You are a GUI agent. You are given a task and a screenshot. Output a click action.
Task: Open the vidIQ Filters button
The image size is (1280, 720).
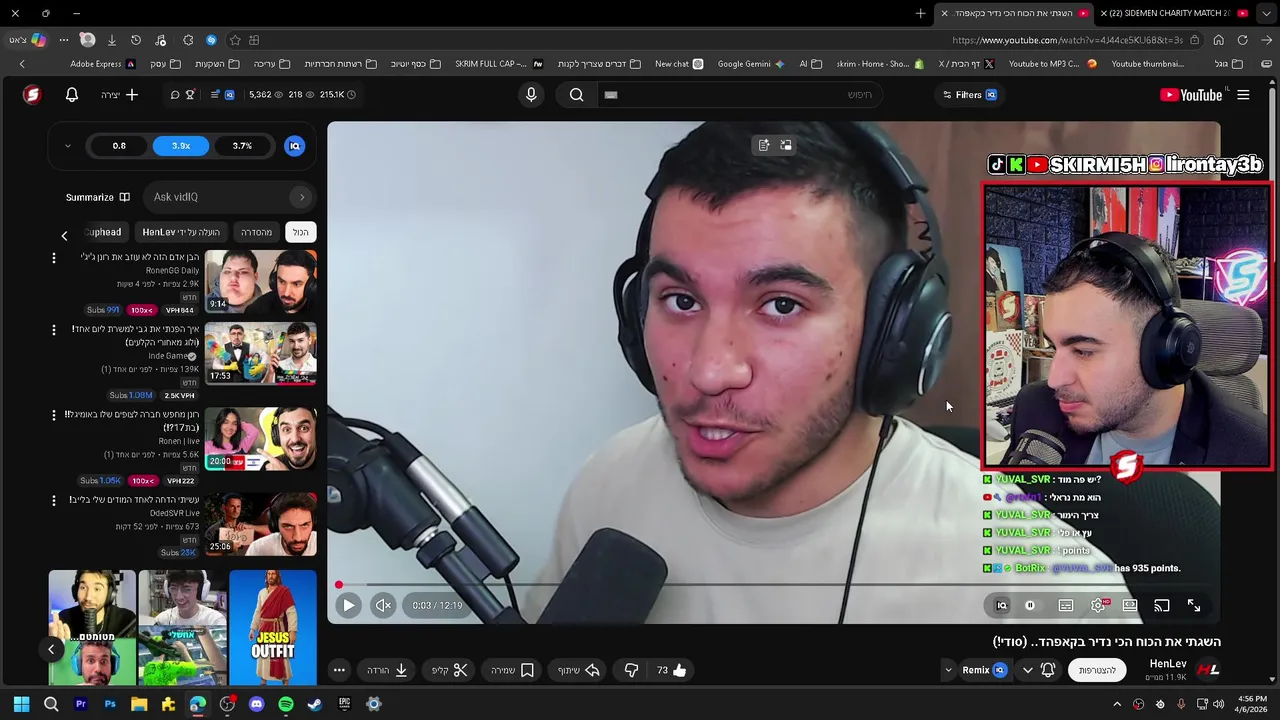[x=970, y=95]
